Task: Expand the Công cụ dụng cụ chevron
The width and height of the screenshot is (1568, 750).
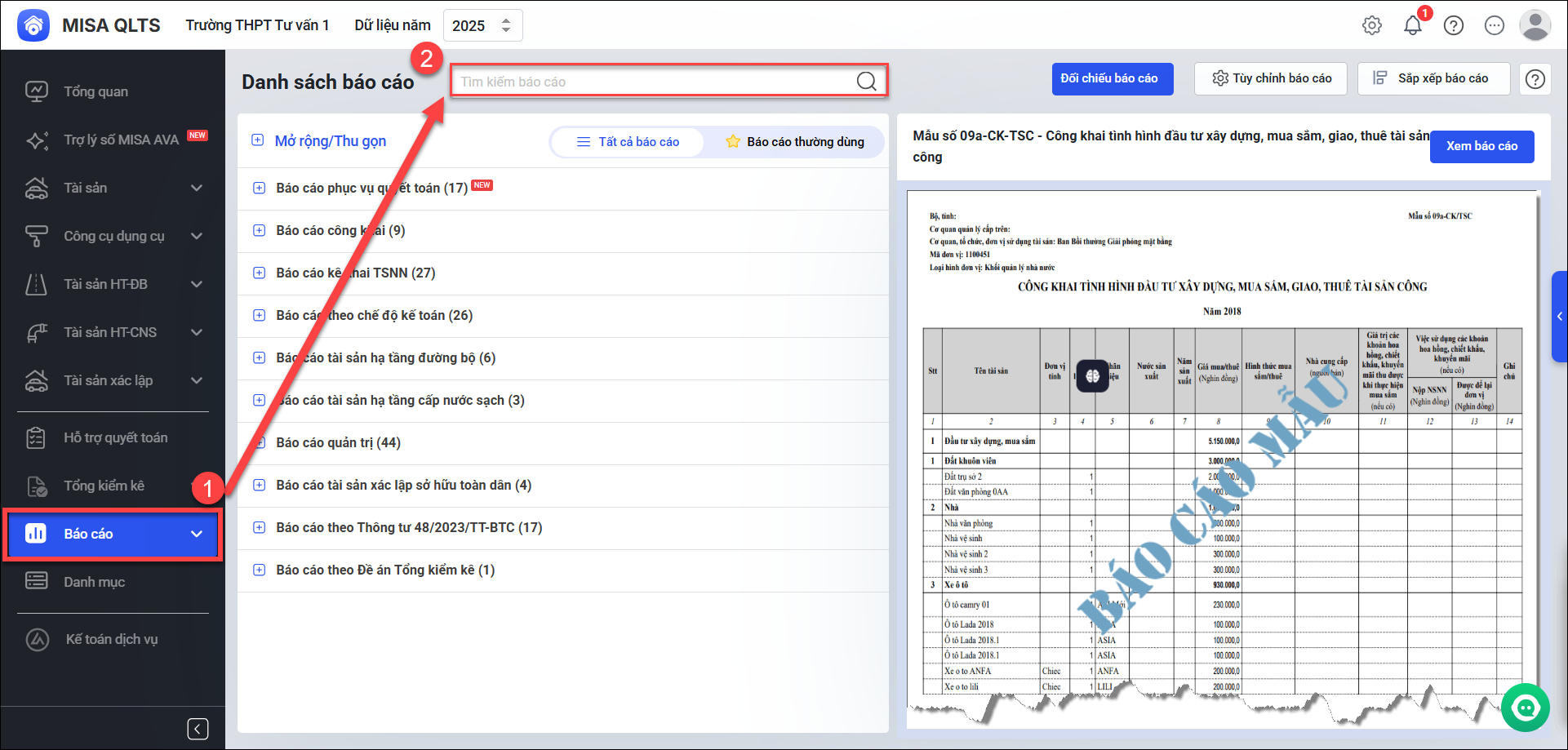Action: tap(197, 236)
